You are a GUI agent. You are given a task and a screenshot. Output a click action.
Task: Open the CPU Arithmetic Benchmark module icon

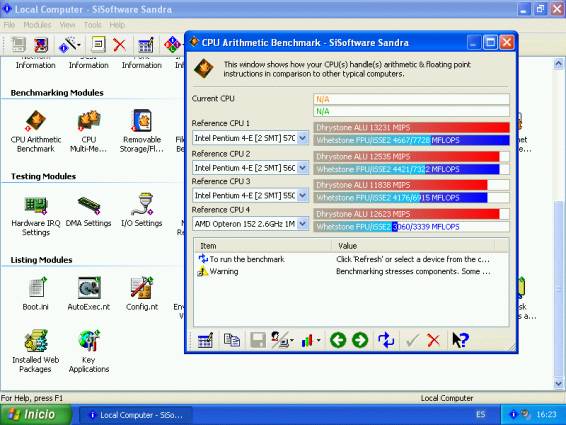tap(35, 121)
